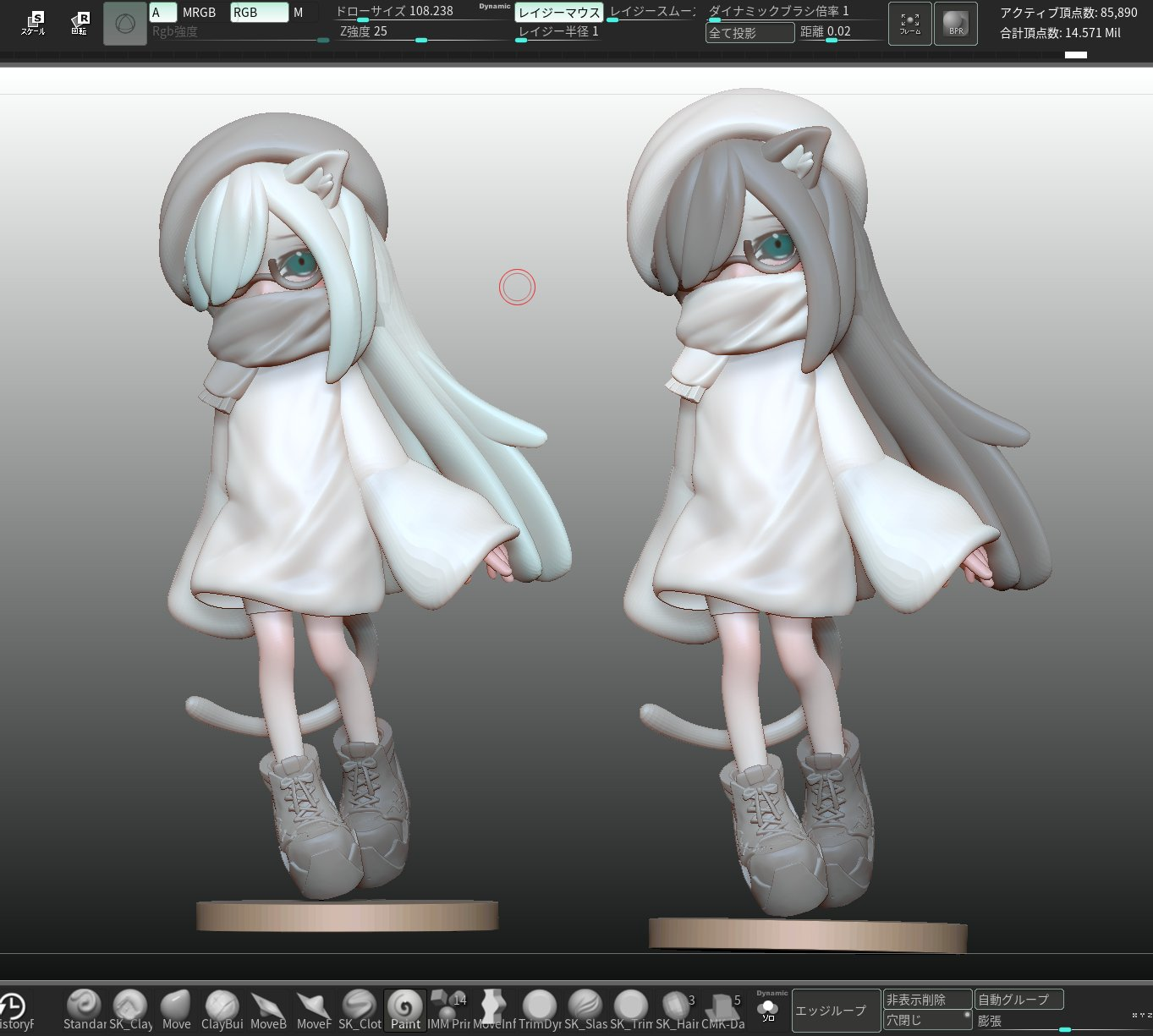Toggle the A alpha button
The width and height of the screenshot is (1153, 1036).
(163, 12)
